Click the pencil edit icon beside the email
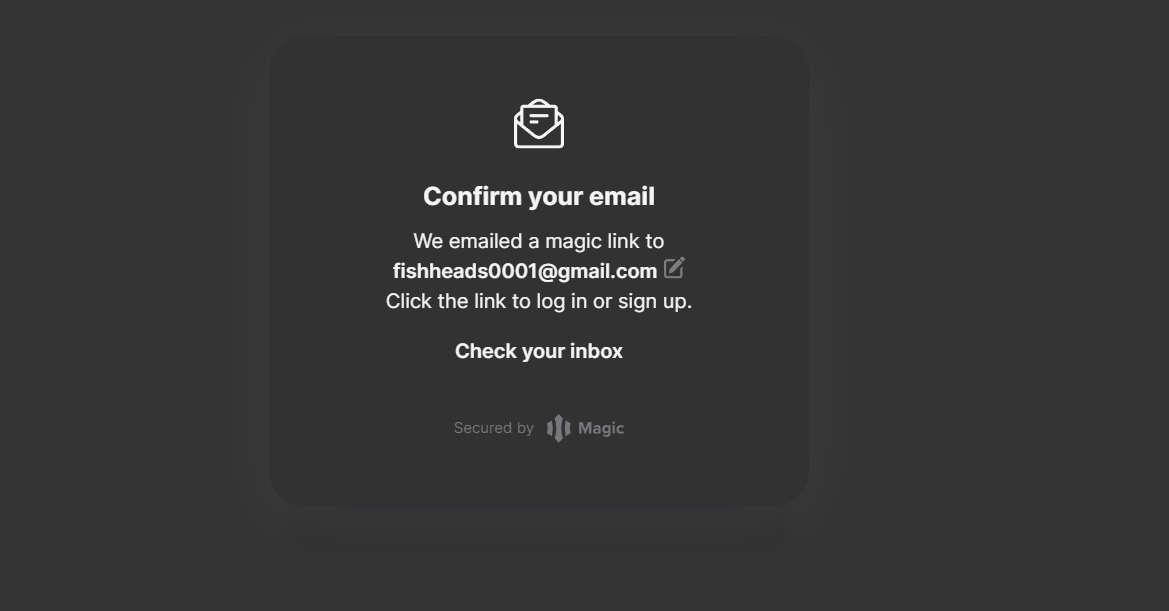The height and width of the screenshot is (611, 1169). point(674,267)
